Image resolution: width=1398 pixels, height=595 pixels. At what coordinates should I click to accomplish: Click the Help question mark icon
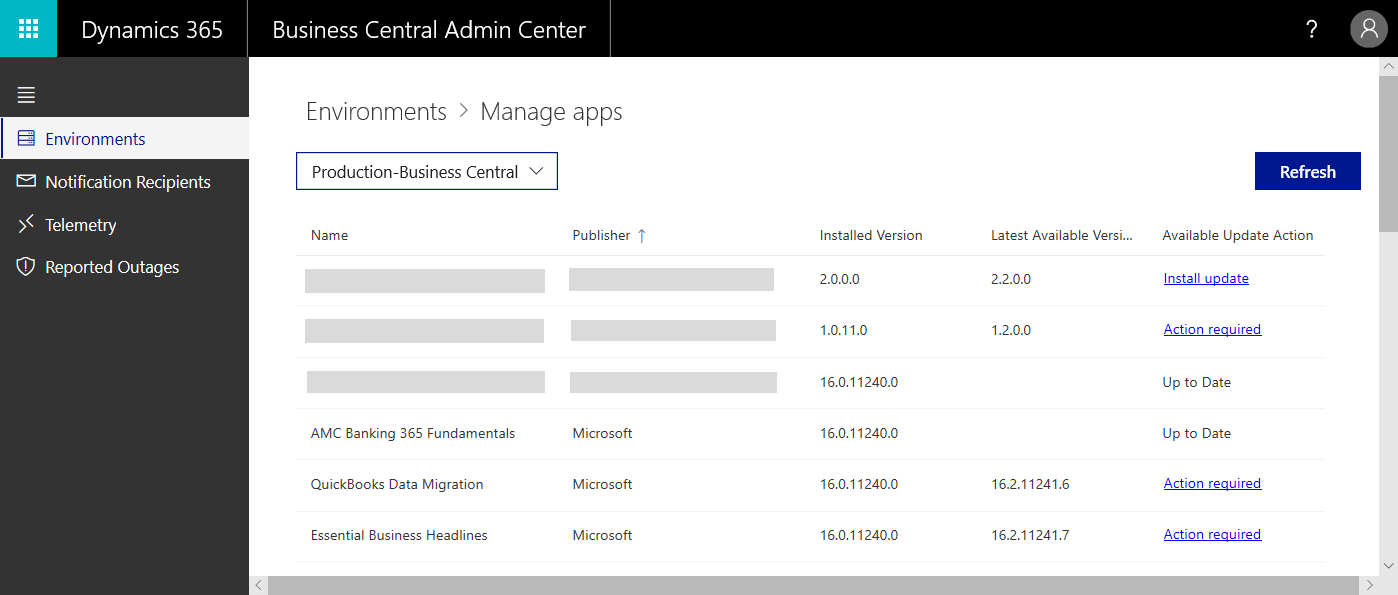click(x=1311, y=29)
